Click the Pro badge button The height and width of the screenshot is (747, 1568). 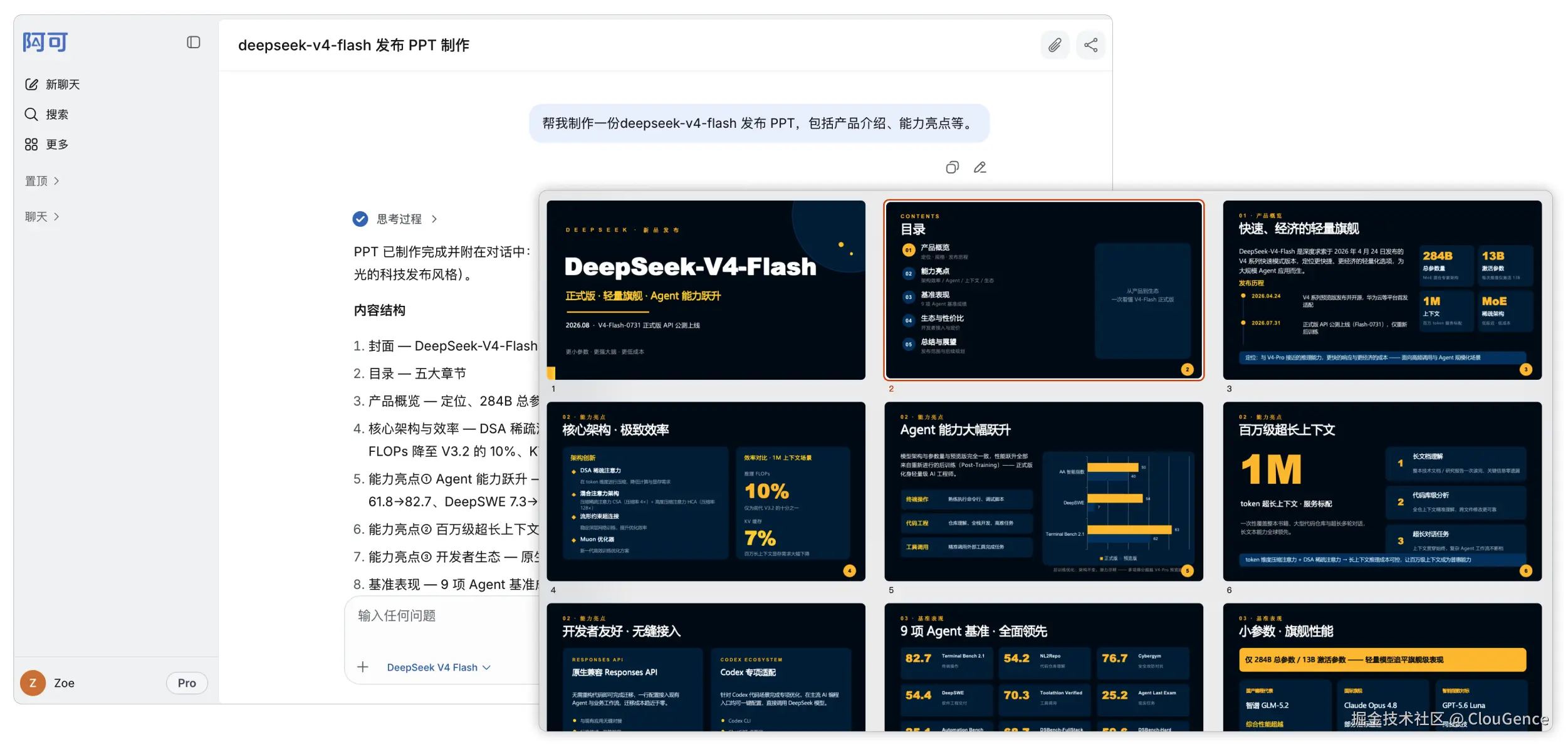tap(187, 683)
